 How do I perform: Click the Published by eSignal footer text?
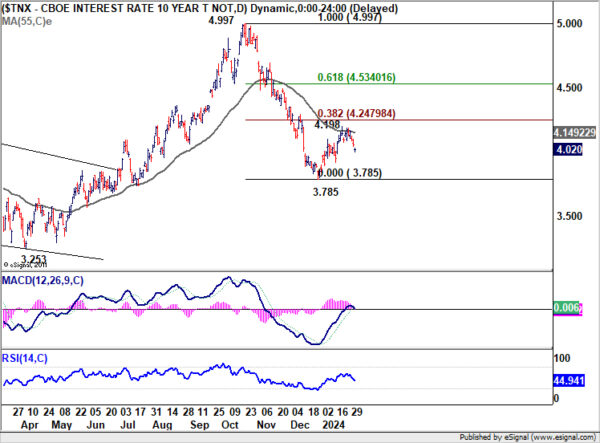coord(528,437)
